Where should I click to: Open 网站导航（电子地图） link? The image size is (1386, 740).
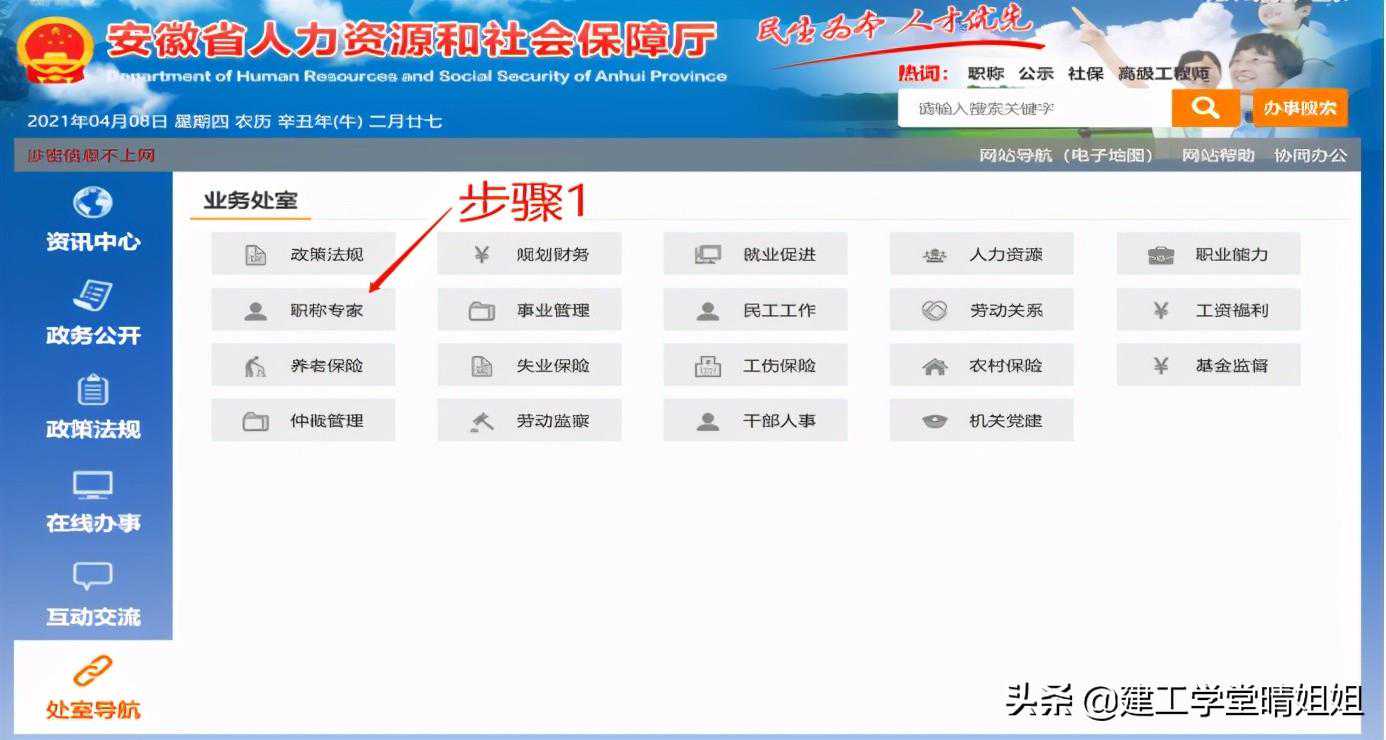(x=1066, y=155)
